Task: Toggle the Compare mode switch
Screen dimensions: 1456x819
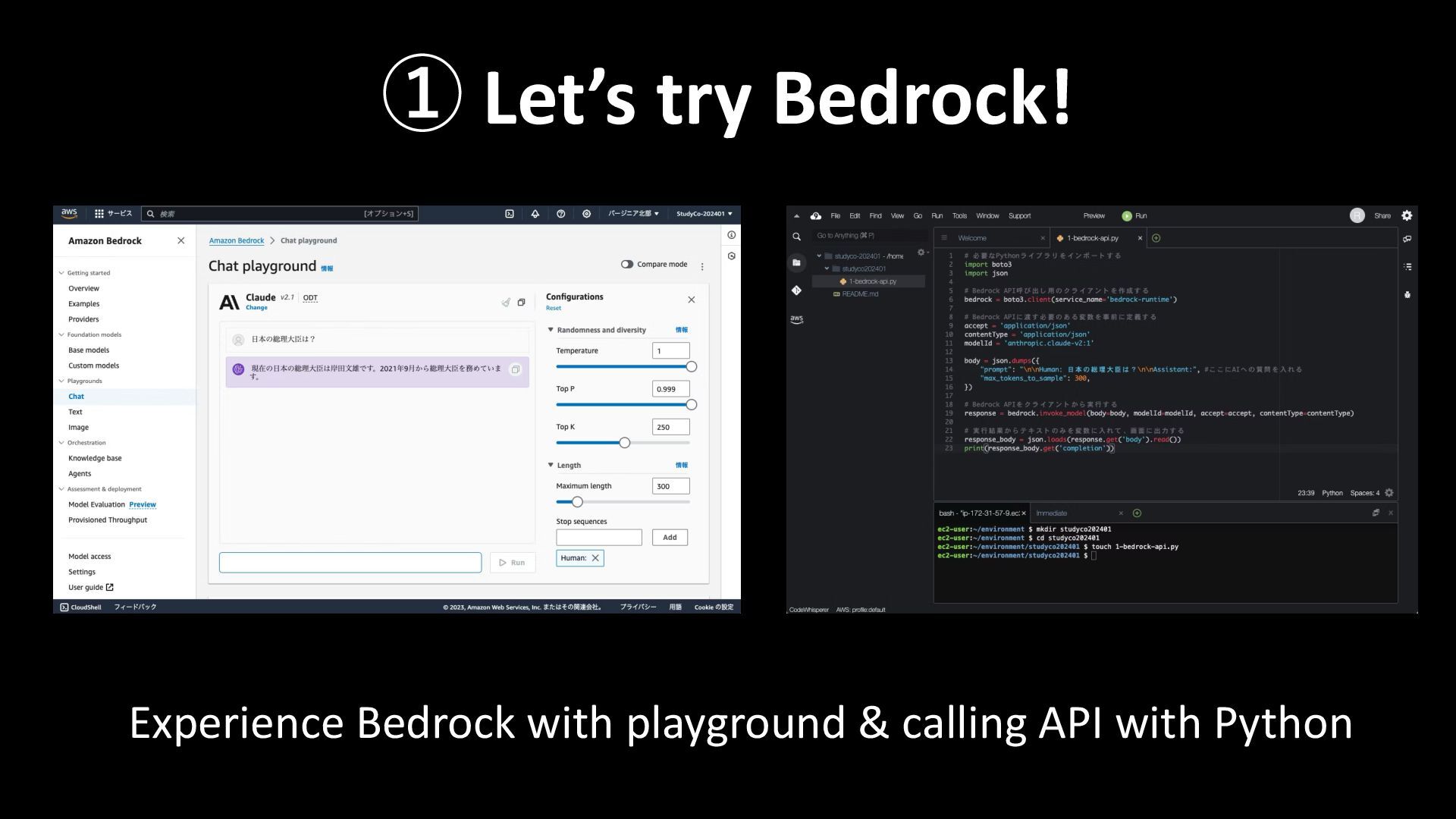Action: [x=626, y=265]
